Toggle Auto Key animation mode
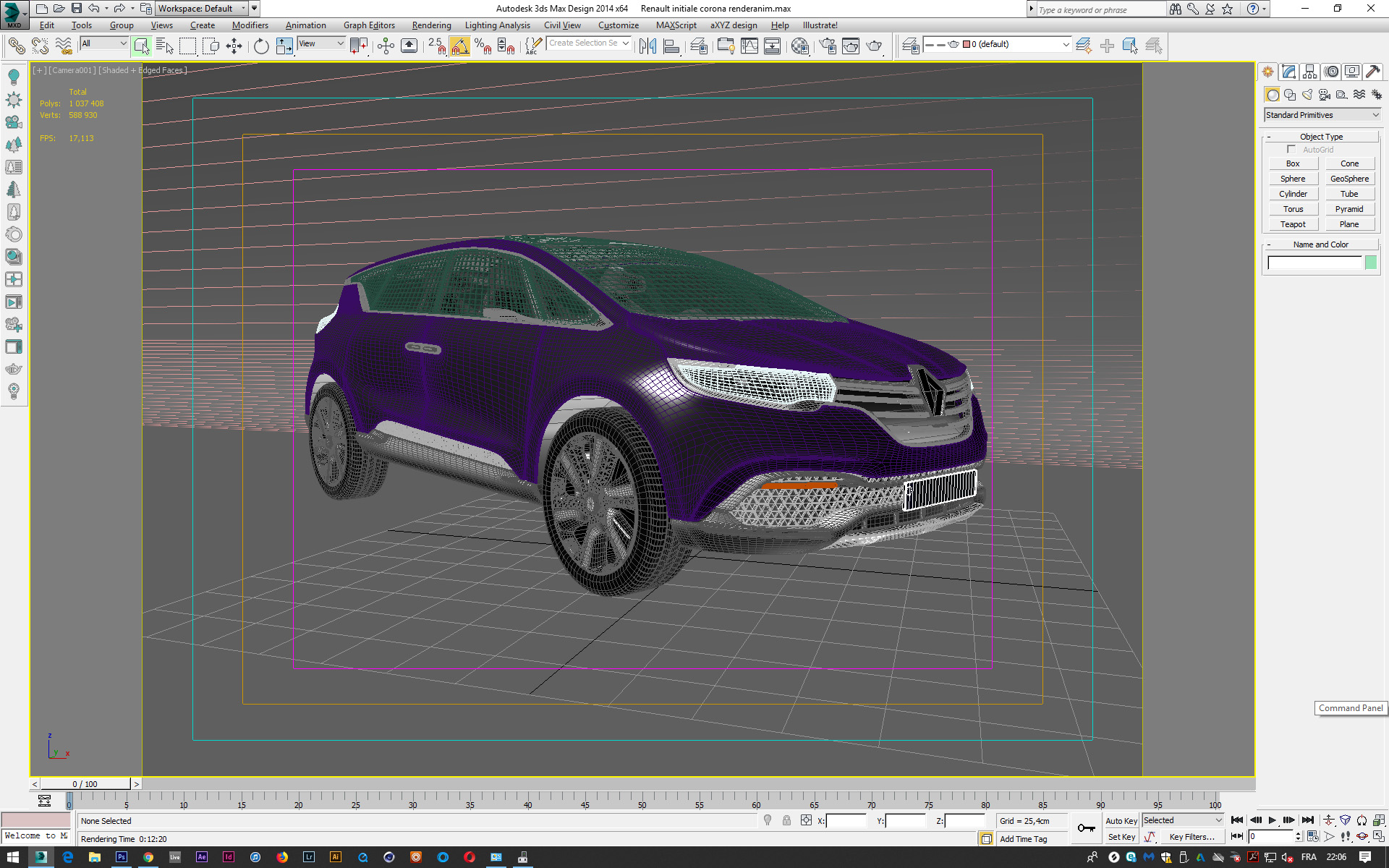 click(x=1121, y=821)
